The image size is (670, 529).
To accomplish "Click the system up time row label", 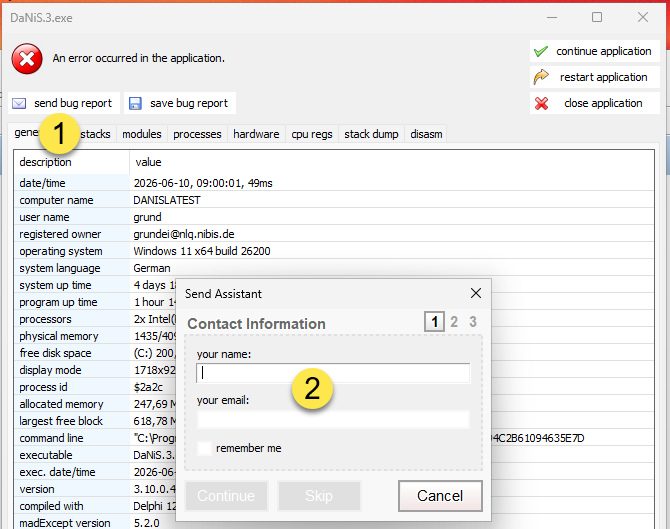I will point(55,285).
